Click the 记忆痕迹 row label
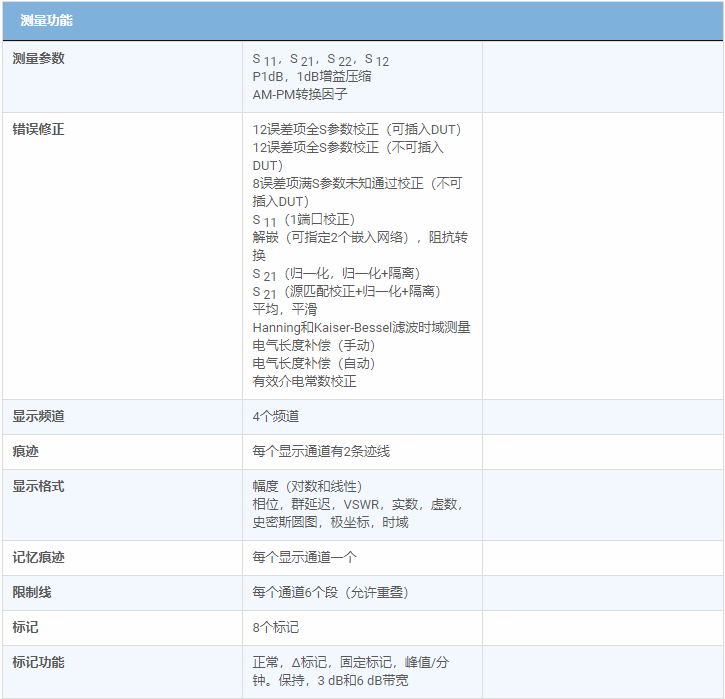This screenshot has height=699, width=725. [x=38, y=557]
